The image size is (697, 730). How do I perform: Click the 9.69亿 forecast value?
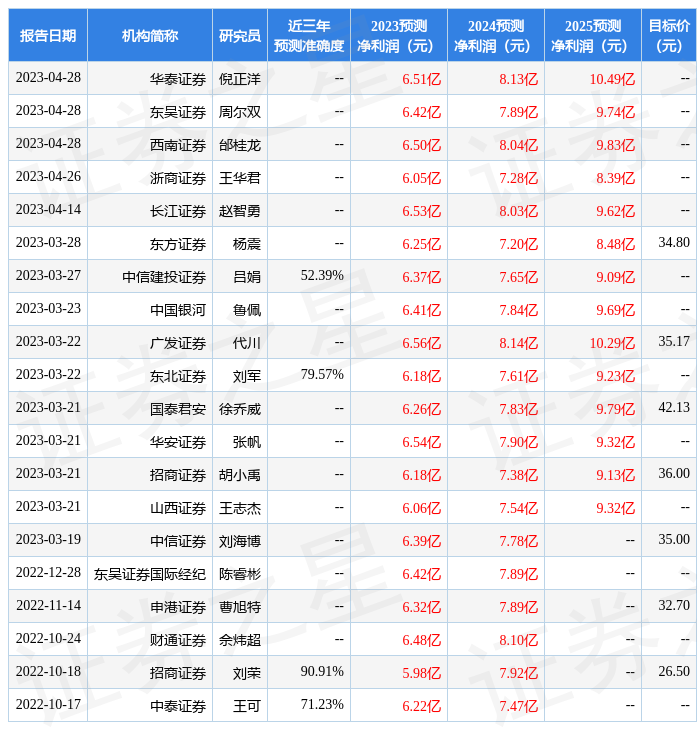pos(616,311)
